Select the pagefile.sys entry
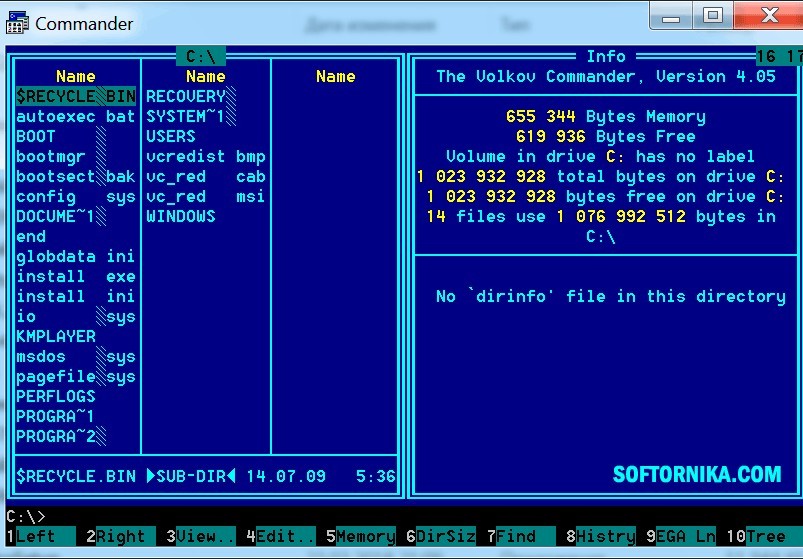The image size is (803, 559). coord(76,377)
